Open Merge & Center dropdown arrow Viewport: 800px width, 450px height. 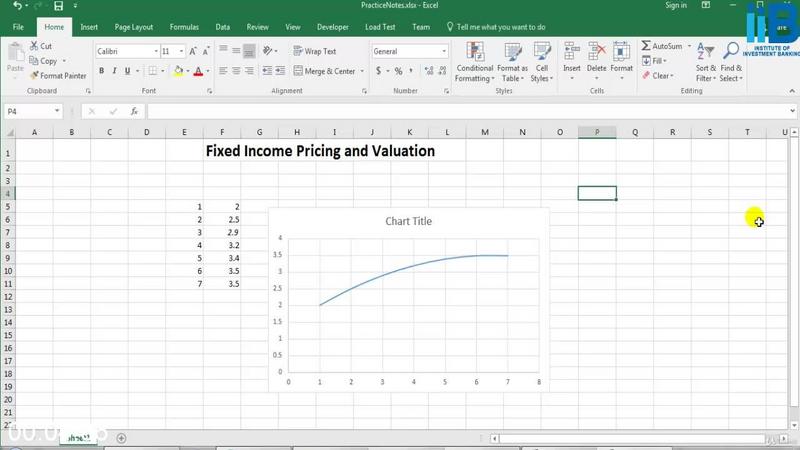tap(362, 71)
